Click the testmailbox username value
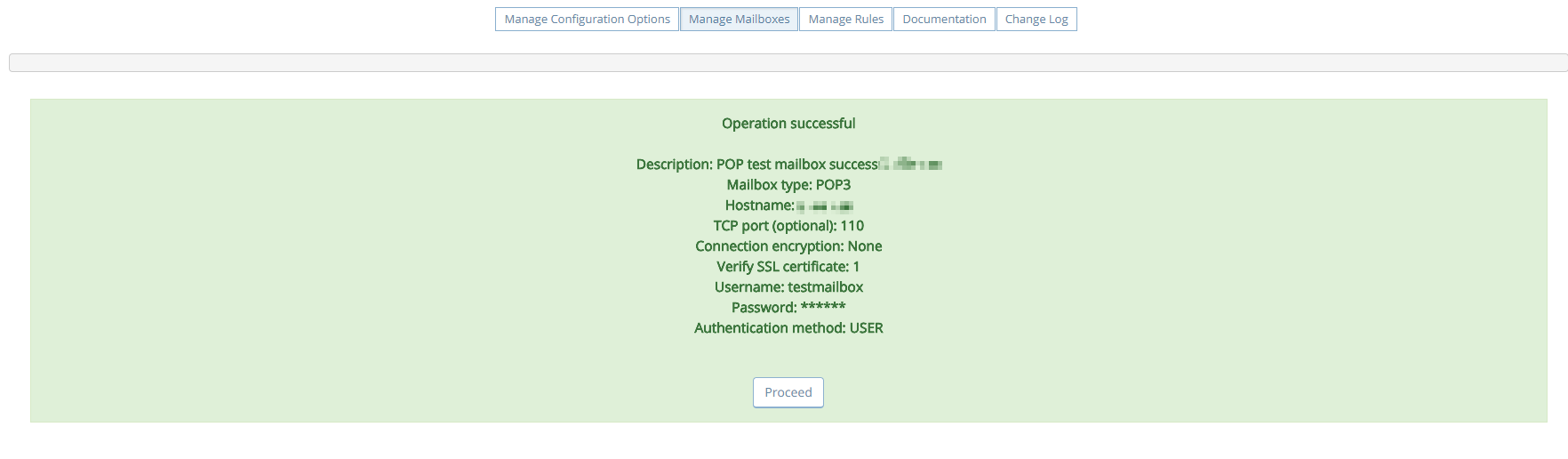The height and width of the screenshot is (459, 1568). [825, 287]
